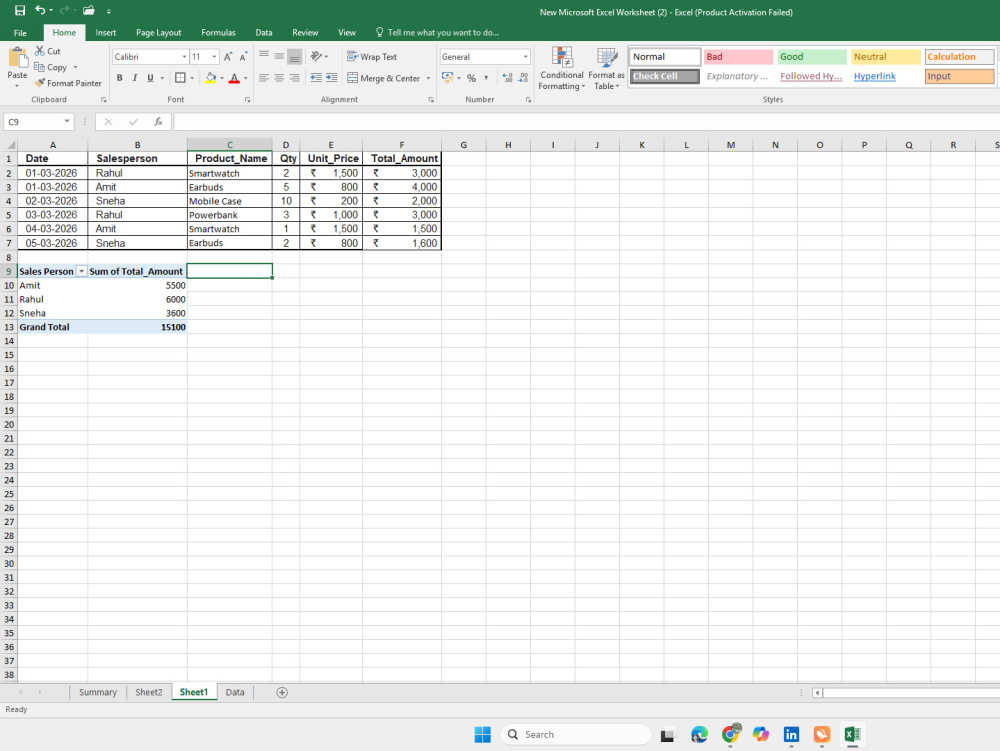Click the Save icon in Quick Access Toolbar
The width and height of the screenshot is (1000, 751).
[x=20, y=10]
